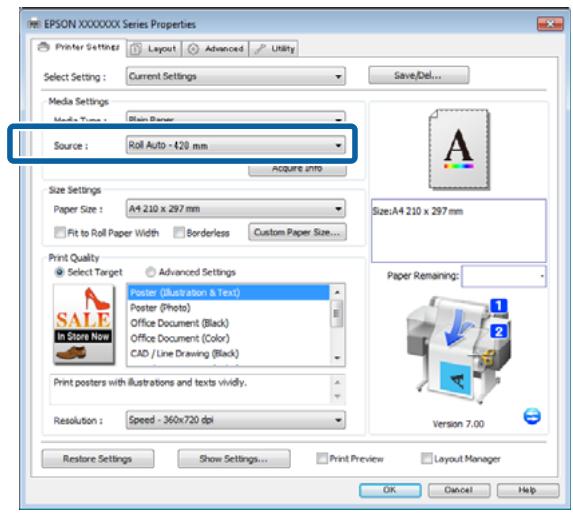Switch to the Layout tab
The image size is (573, 514).
click(x=154, y=49)
